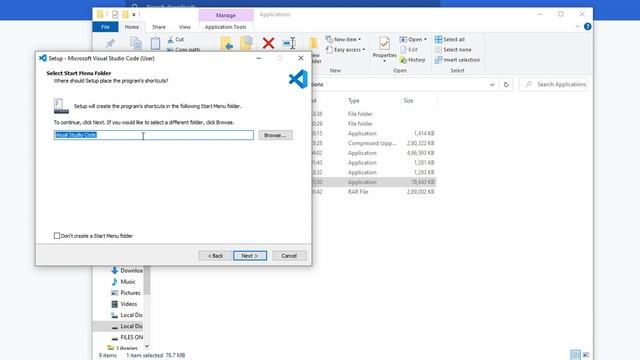Screen dimensions: 640x360
Task: Go Back in the Setup wizard
Action: [215, 256]
